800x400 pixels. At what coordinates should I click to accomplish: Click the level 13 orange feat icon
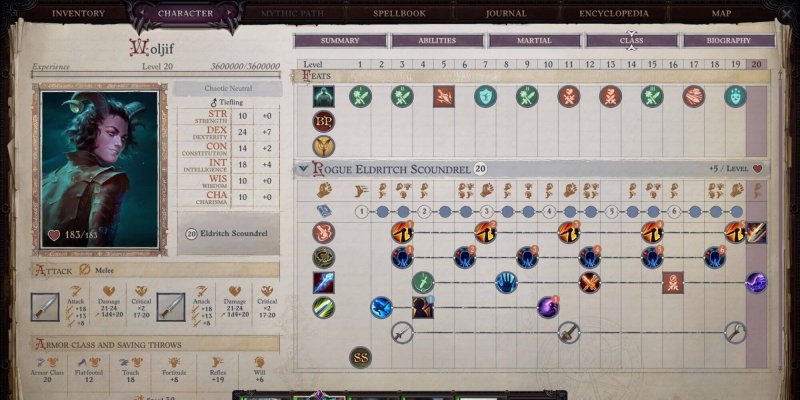pos(611,96)
